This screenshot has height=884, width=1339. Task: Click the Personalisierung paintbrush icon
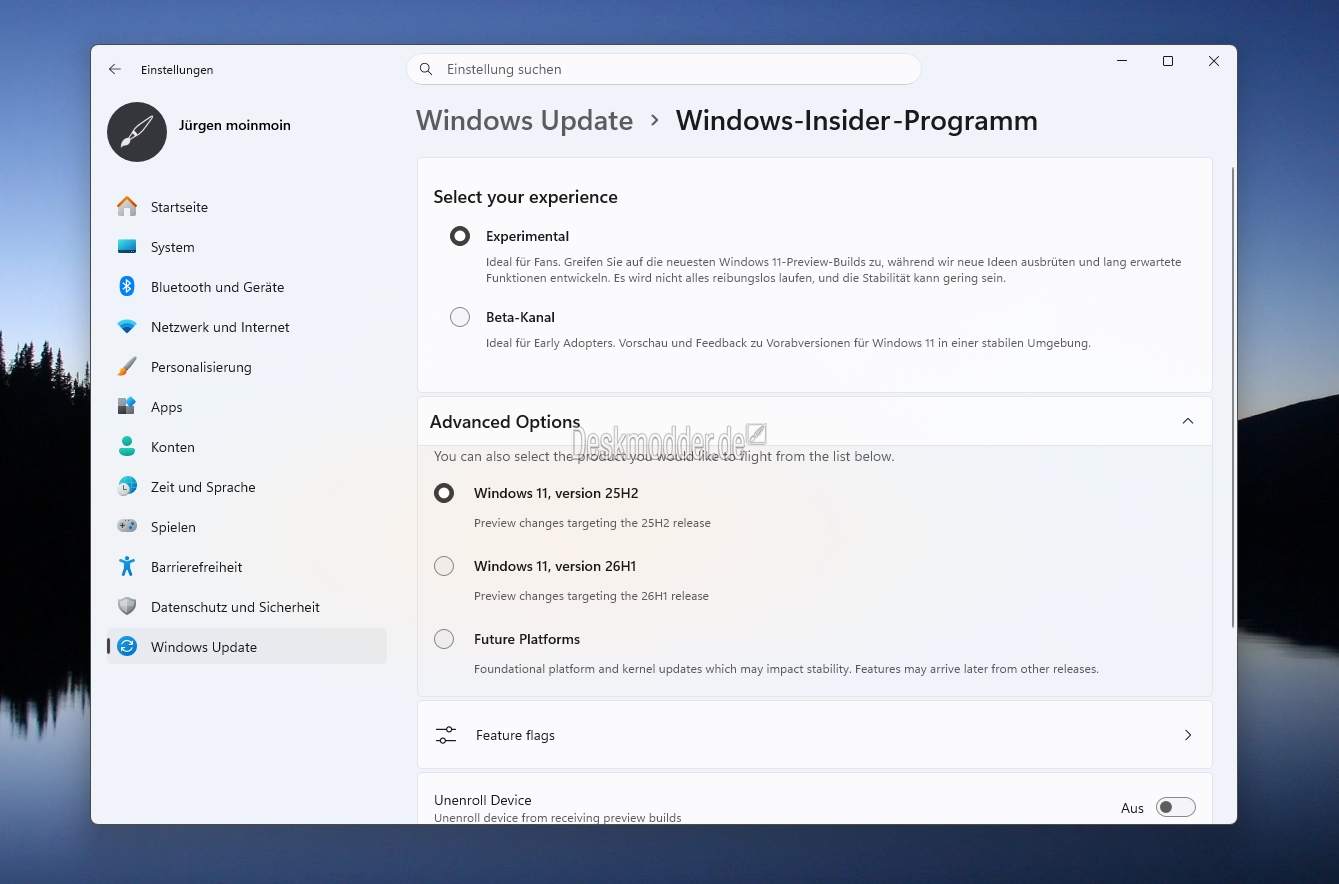127,367
